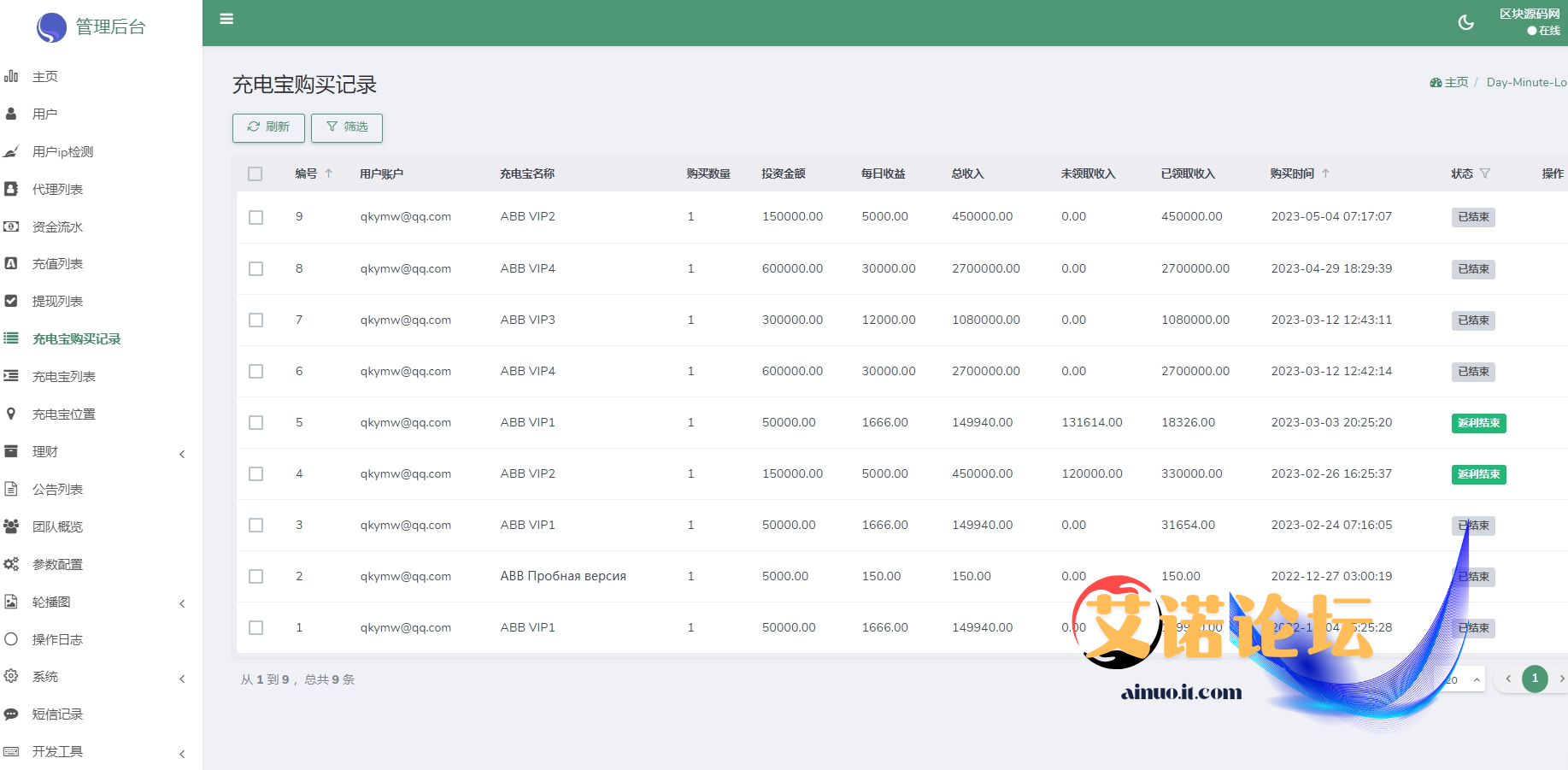The height and width of the screenshot is (770, 1568).
Task: Click the ABB Пробная версия cell
Action: tap(563, 576)
